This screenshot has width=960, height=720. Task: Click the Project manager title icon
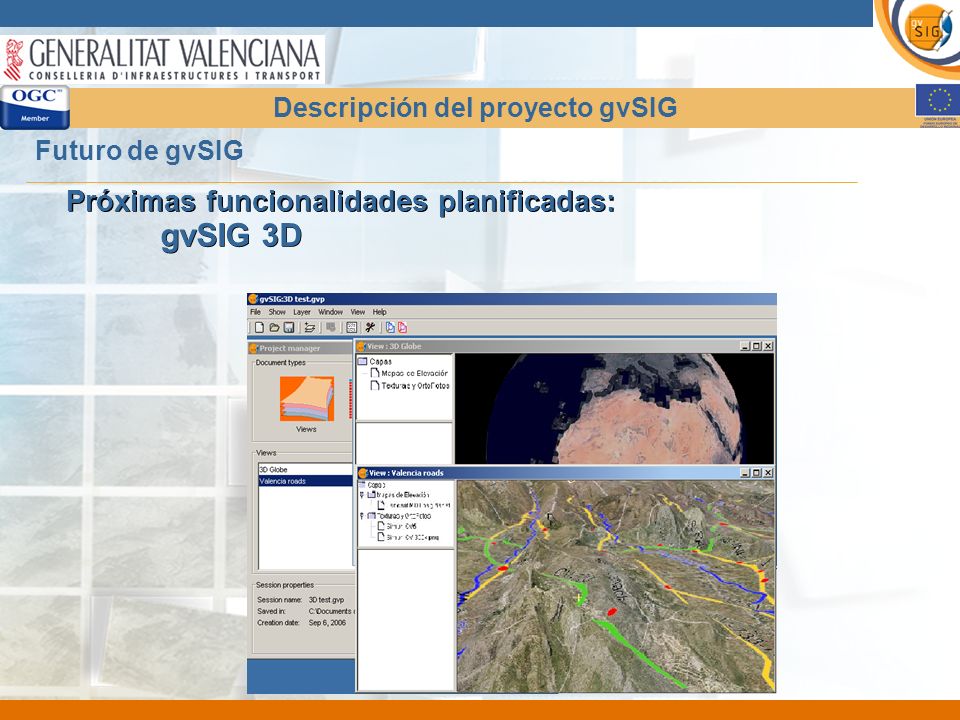(253, 348)
